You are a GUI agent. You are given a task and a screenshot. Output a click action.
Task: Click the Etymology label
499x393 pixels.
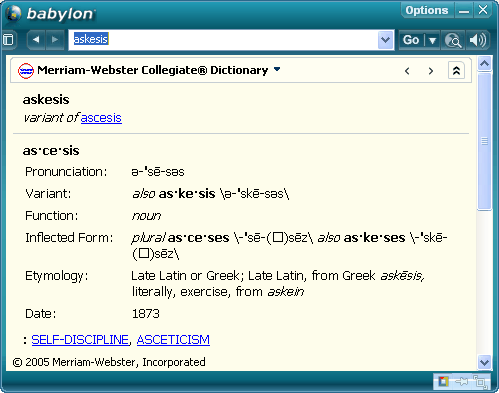coord(57,276)
